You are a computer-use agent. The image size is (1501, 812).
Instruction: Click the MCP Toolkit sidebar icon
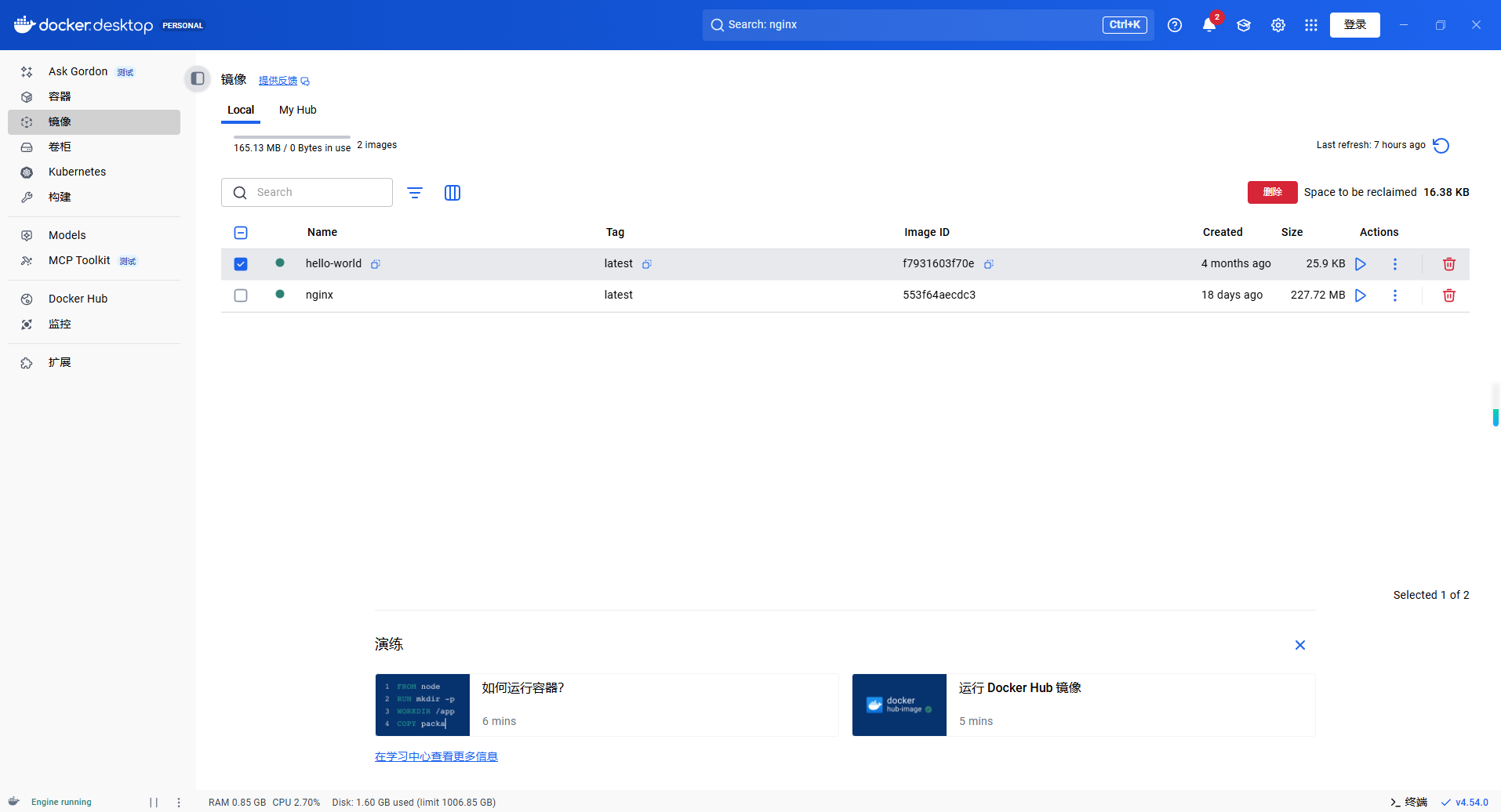click(x=27, y=261)
